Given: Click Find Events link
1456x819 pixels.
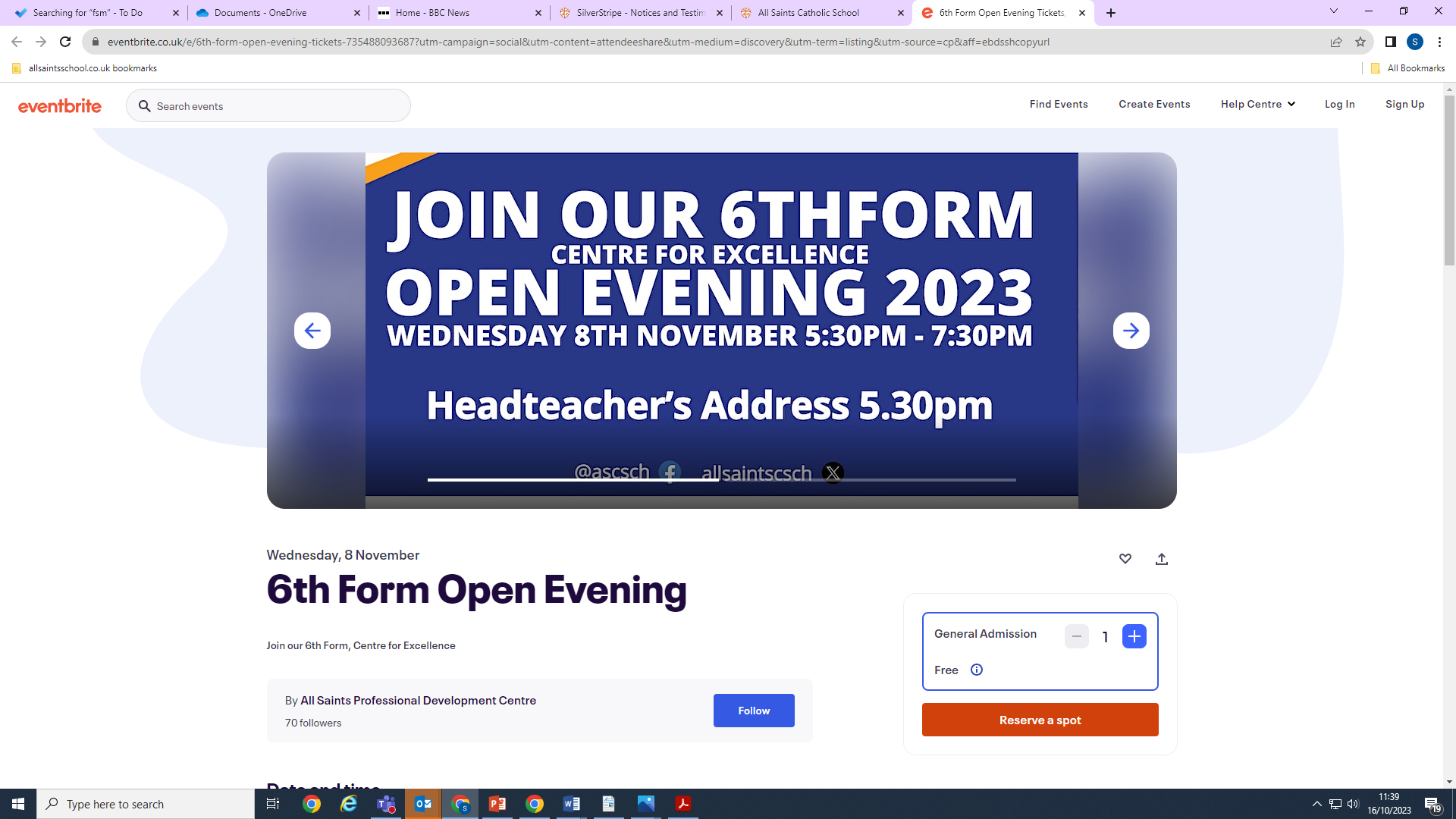Looking at the screenshot, I should click(x=1059, y=104).
